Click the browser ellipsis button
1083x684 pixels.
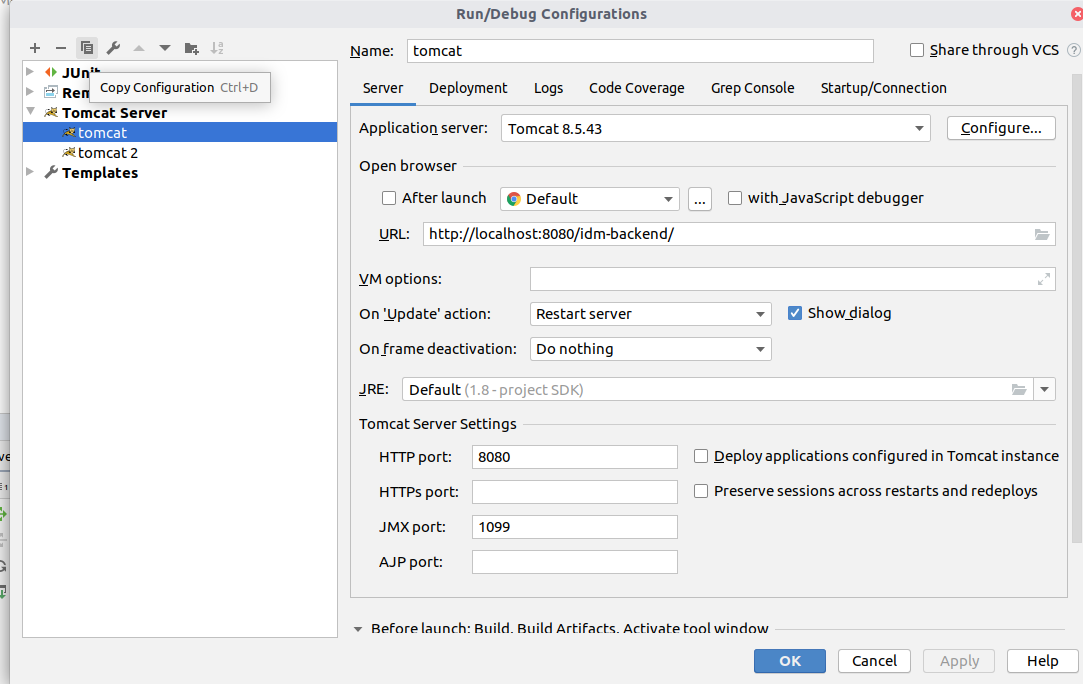[x=700, y=199]
